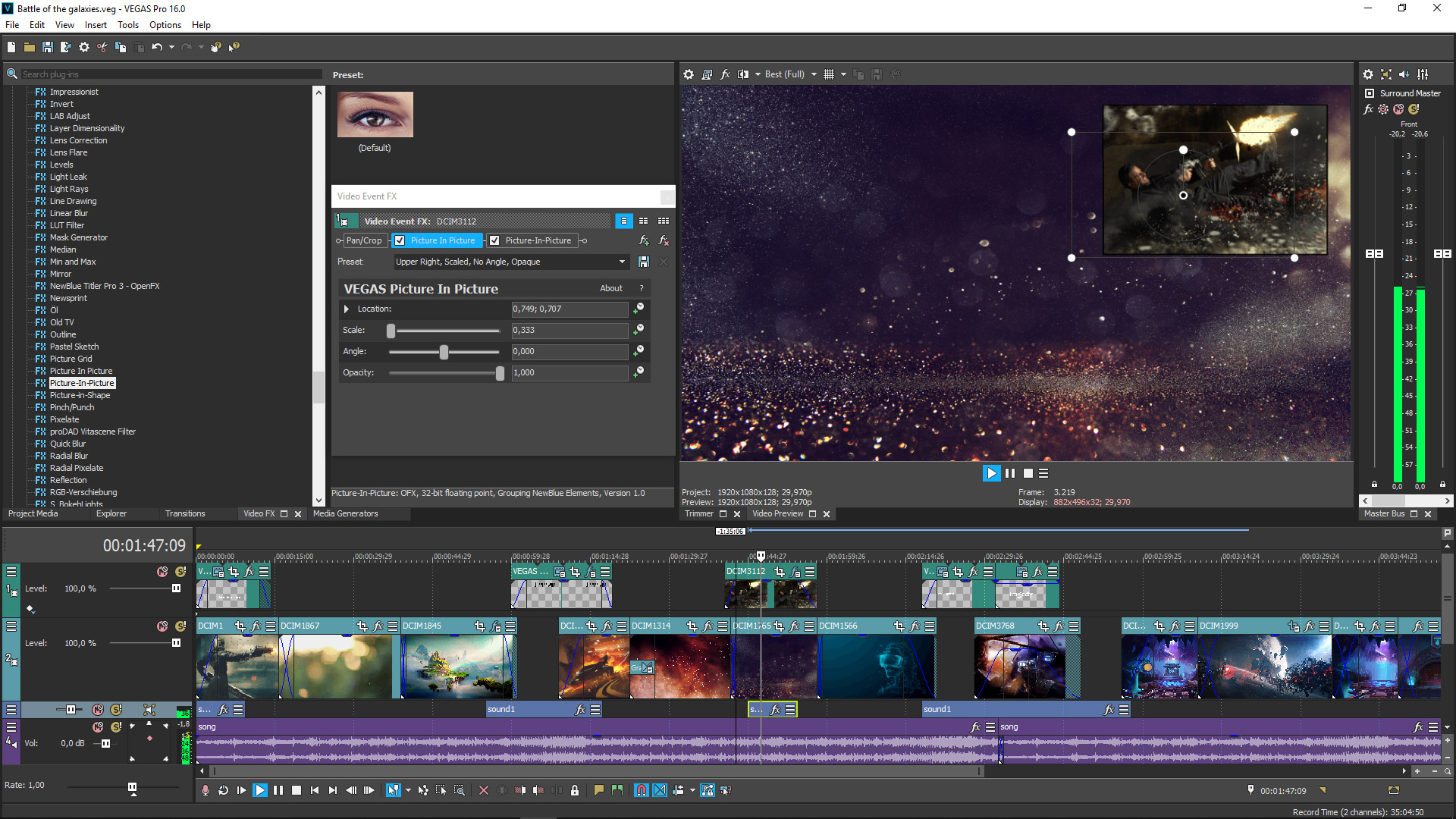Click the Zoom Edit tool magnifier icon
This screenshot has height=819, width=1456.
pos(460,790)
